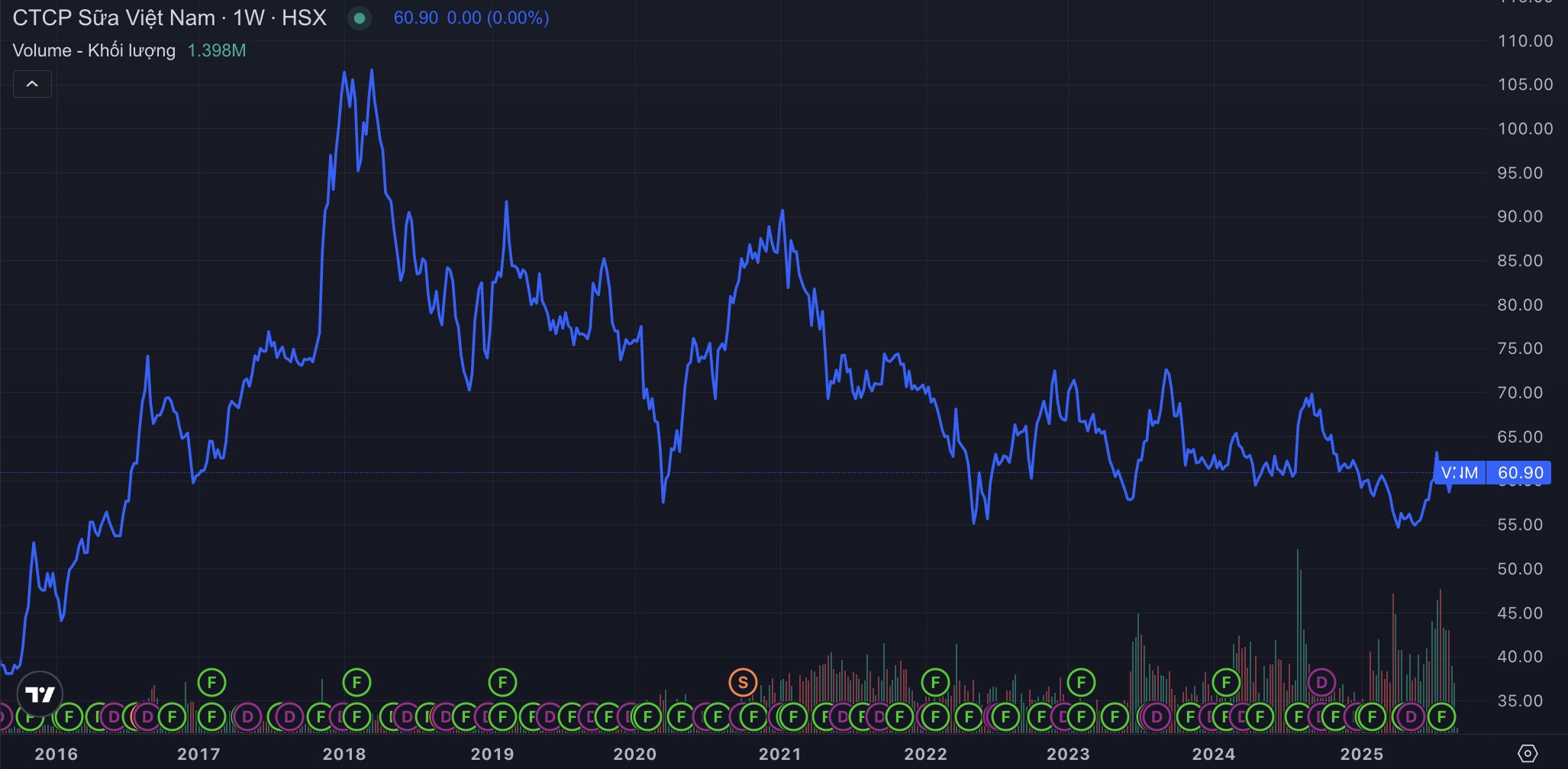The width and height of the screenshot is (1568, 769).
Task: Select upper-row F marker above 2024
Action: click(1226, 682)
